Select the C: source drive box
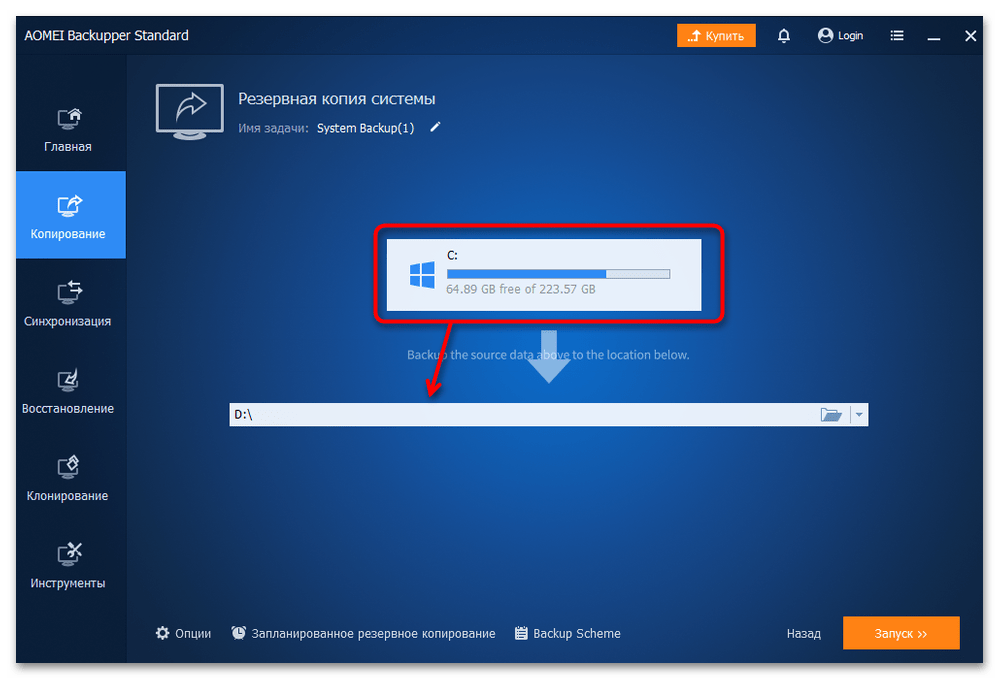Image resolution: width=999 pixels, height=679 pixels. pos(544,275)
